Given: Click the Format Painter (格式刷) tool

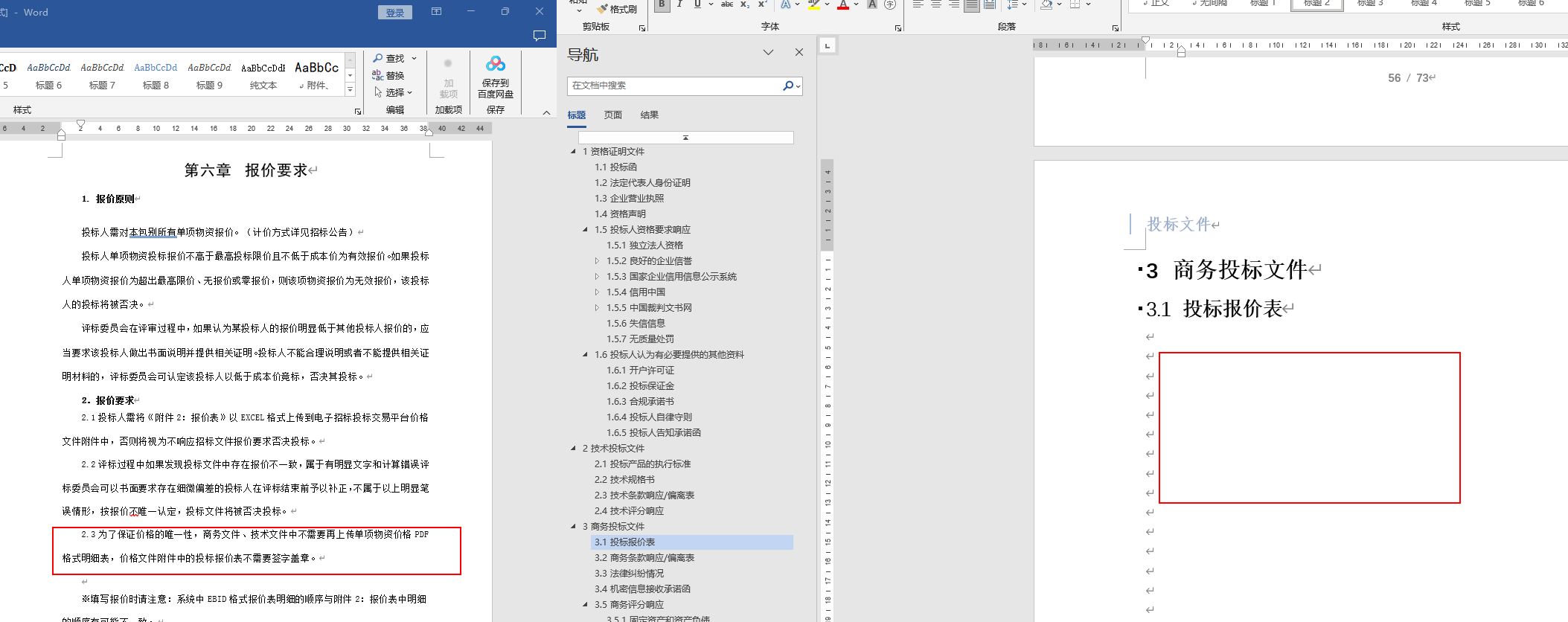Looking at the screenshot, I should tap(617, 9).
